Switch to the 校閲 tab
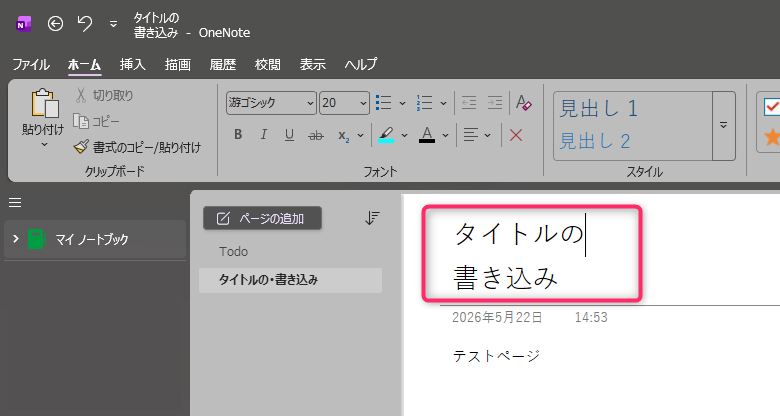 click(268, 64)
